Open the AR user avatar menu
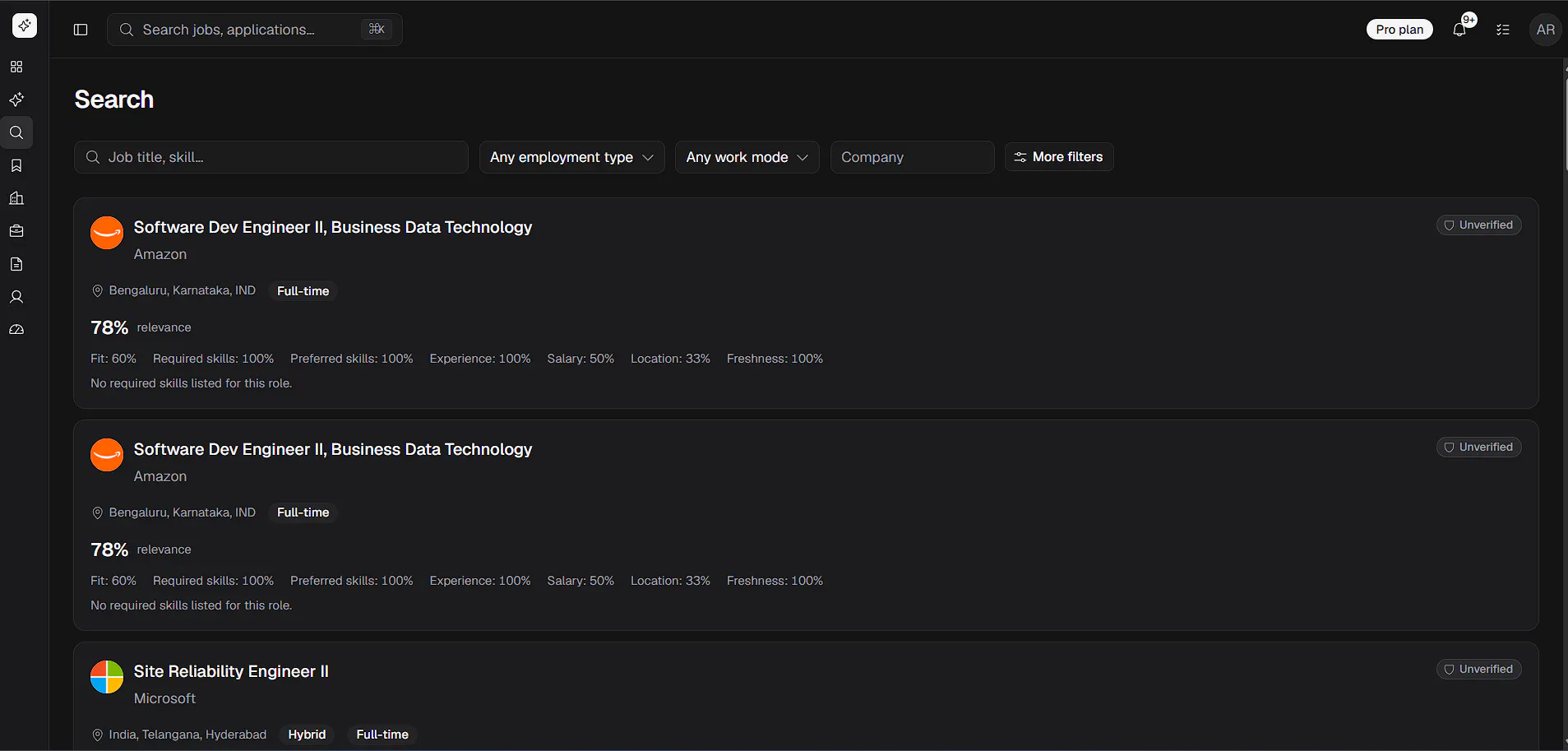Screen dimensions: 1568x751 click(x=1546, y=30)
